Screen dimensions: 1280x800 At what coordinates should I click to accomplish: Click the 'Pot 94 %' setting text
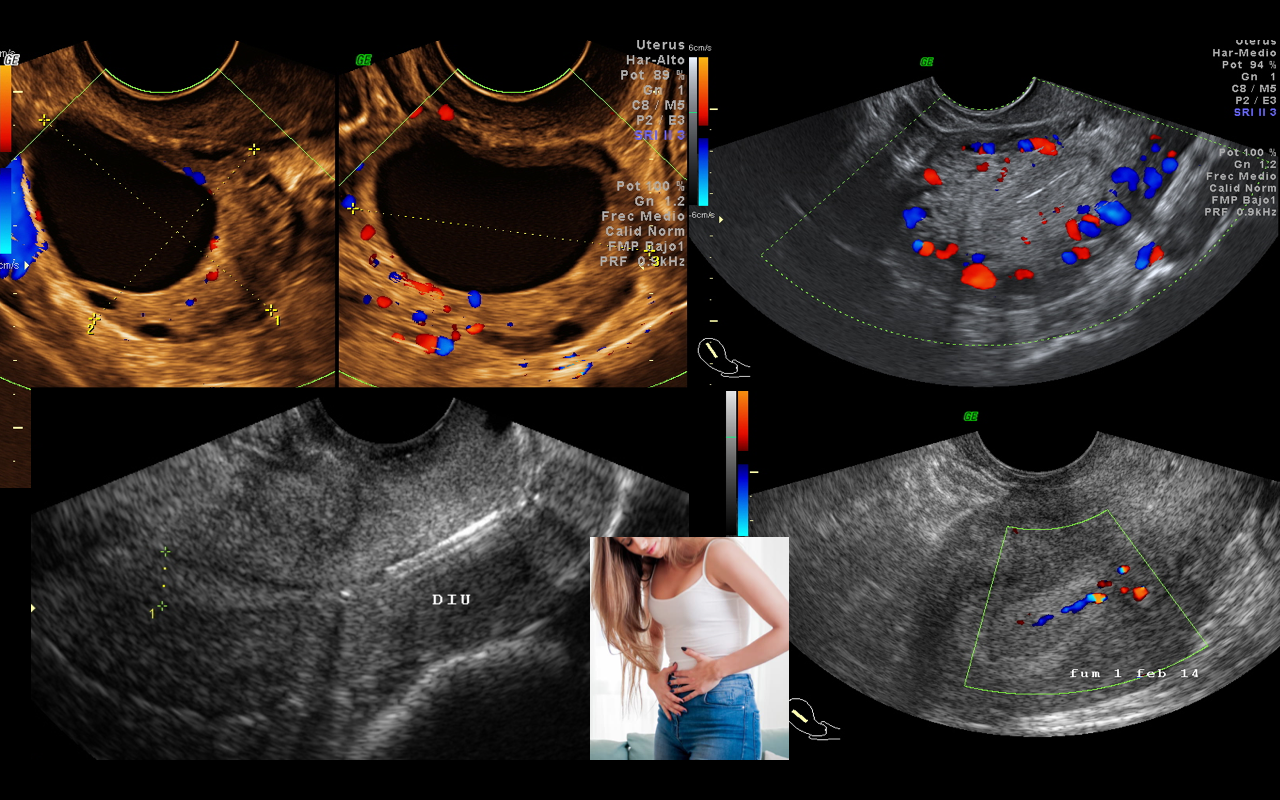(x=1249, y=65)
